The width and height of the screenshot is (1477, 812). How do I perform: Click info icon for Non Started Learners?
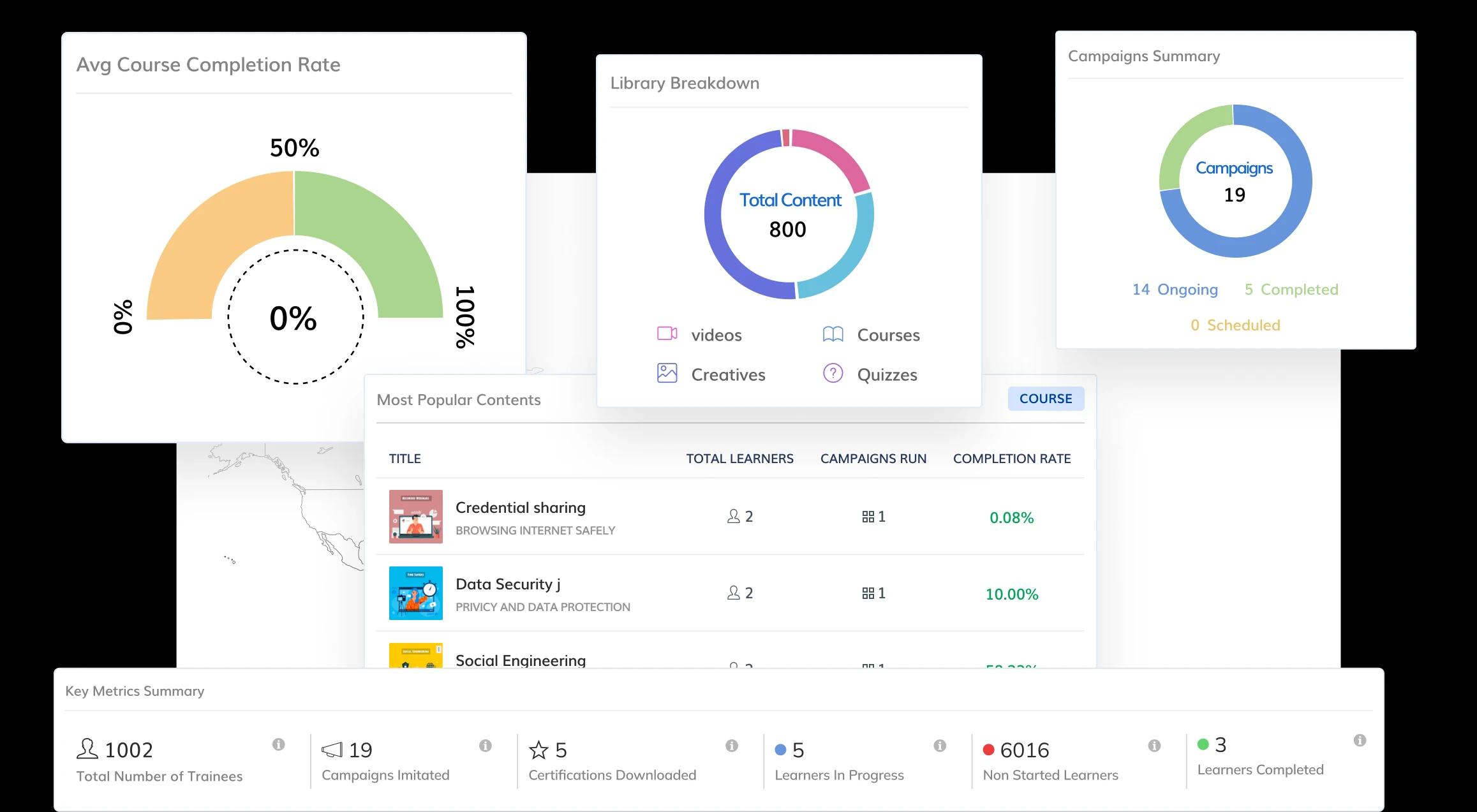(x=1154, y=746)
